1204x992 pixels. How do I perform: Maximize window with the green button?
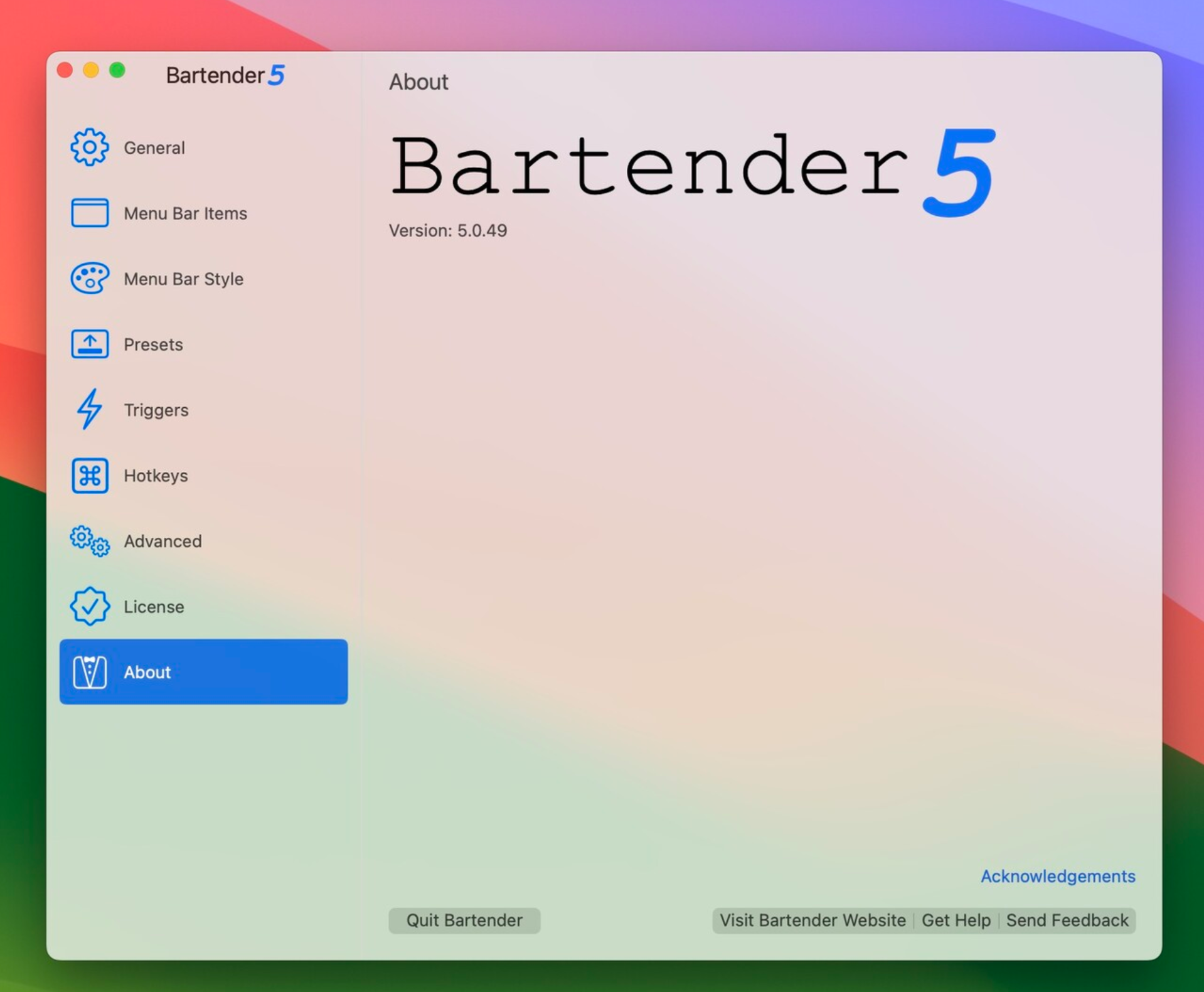coord(117,70)
